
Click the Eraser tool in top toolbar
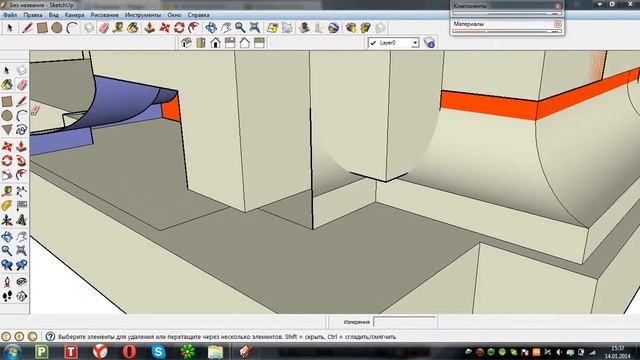(104, 28)
